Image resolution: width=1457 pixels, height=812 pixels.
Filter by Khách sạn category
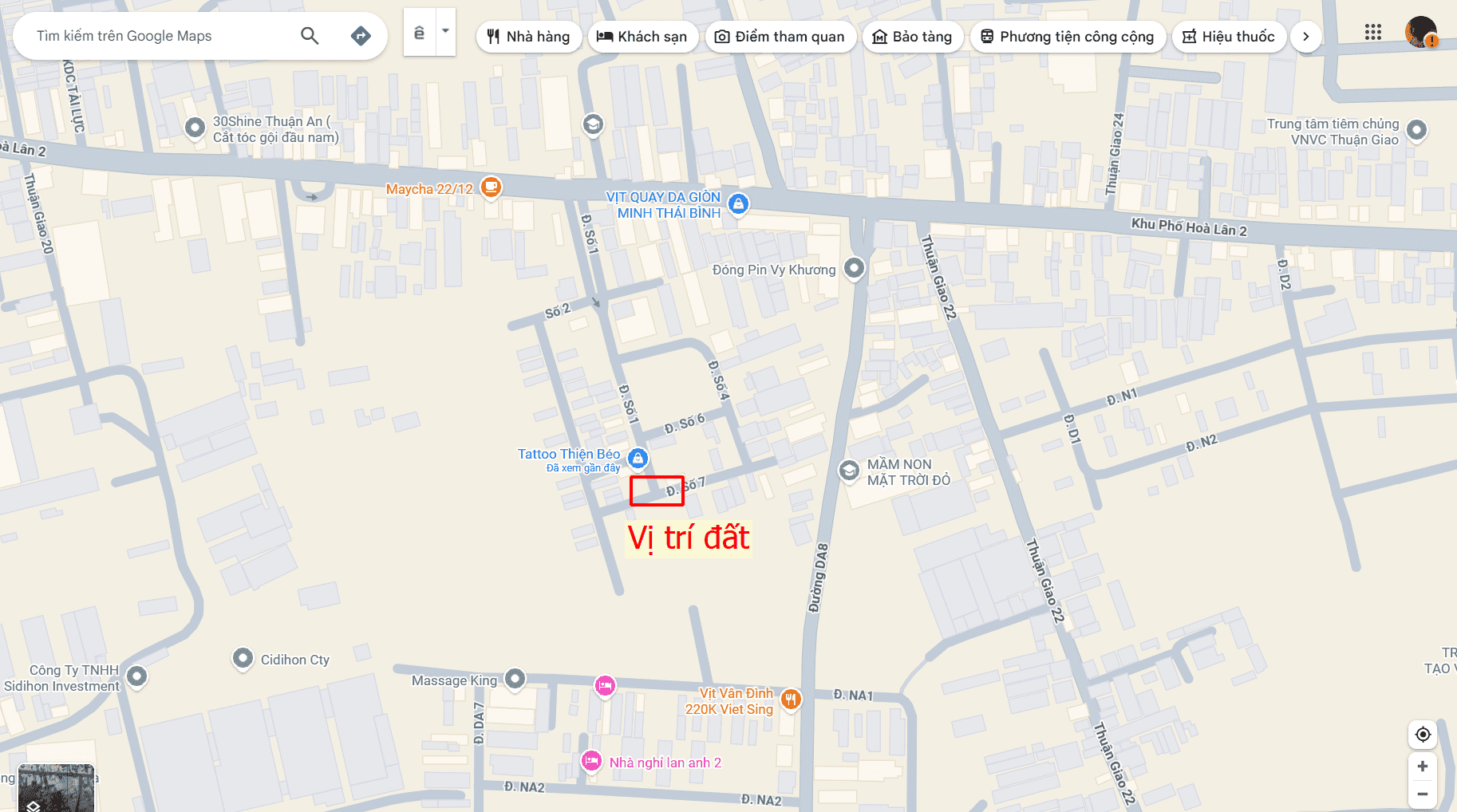tap(643, 37)
